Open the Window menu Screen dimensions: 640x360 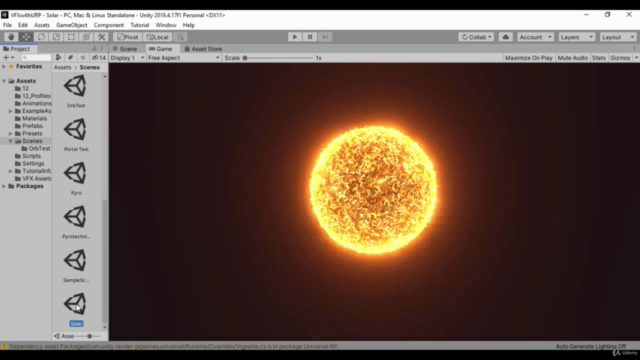(x=166, y=25)
